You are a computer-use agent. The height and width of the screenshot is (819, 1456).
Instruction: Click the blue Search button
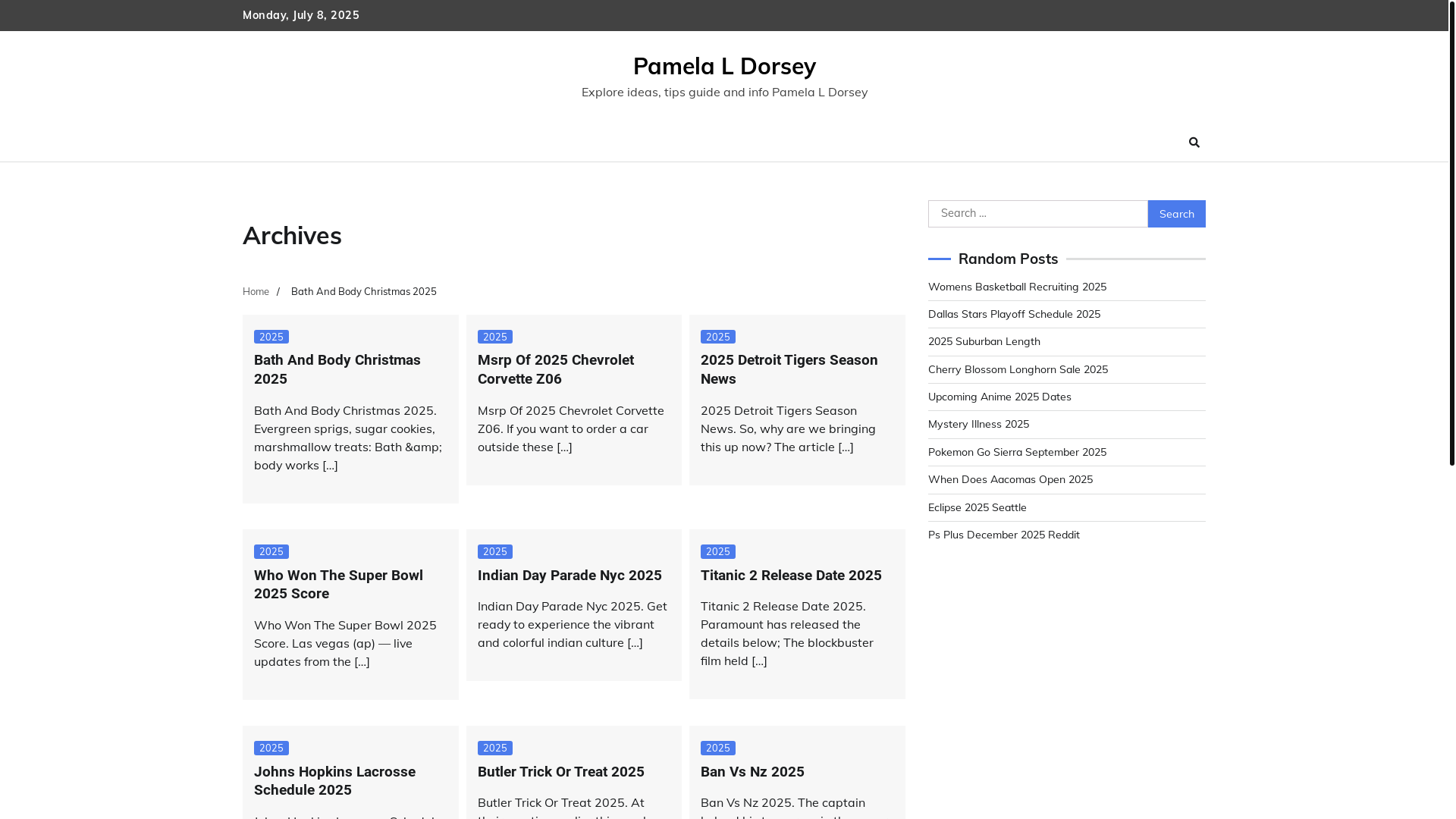[x=1176, y=214]
